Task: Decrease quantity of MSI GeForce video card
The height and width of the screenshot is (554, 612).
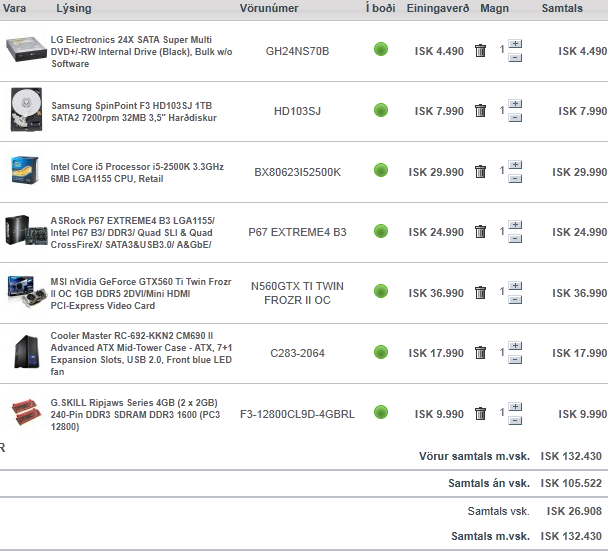Action: [515, 300]
